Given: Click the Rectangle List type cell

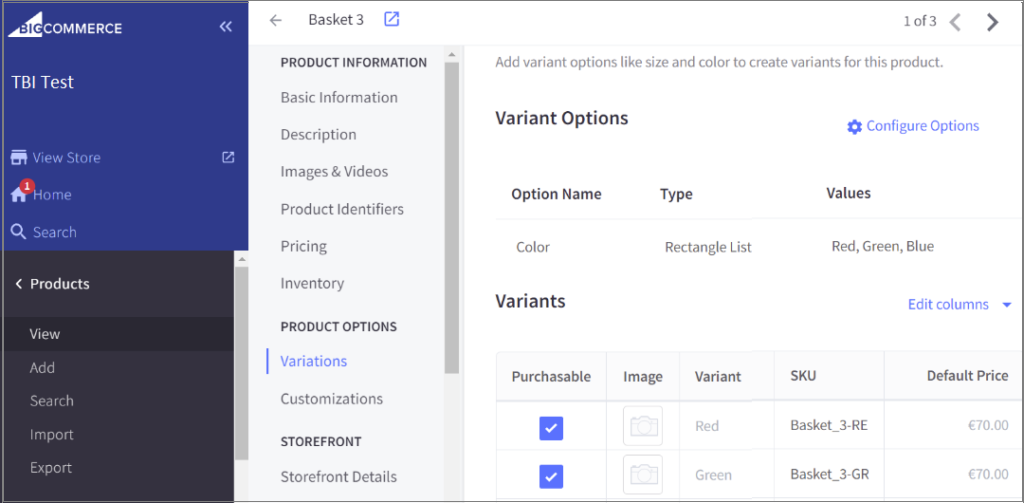Looking at the screenshot, I should click(708, 247).
